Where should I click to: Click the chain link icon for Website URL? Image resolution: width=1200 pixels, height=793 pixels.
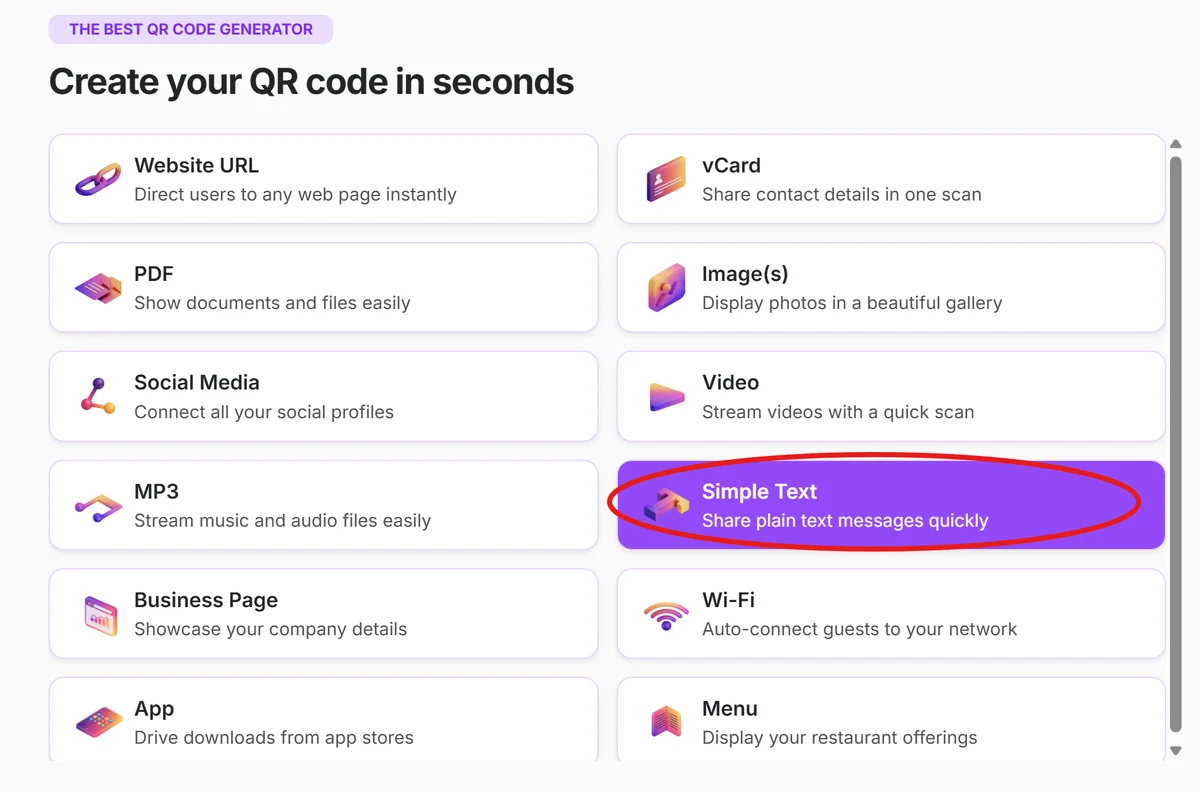click(98, 178)
